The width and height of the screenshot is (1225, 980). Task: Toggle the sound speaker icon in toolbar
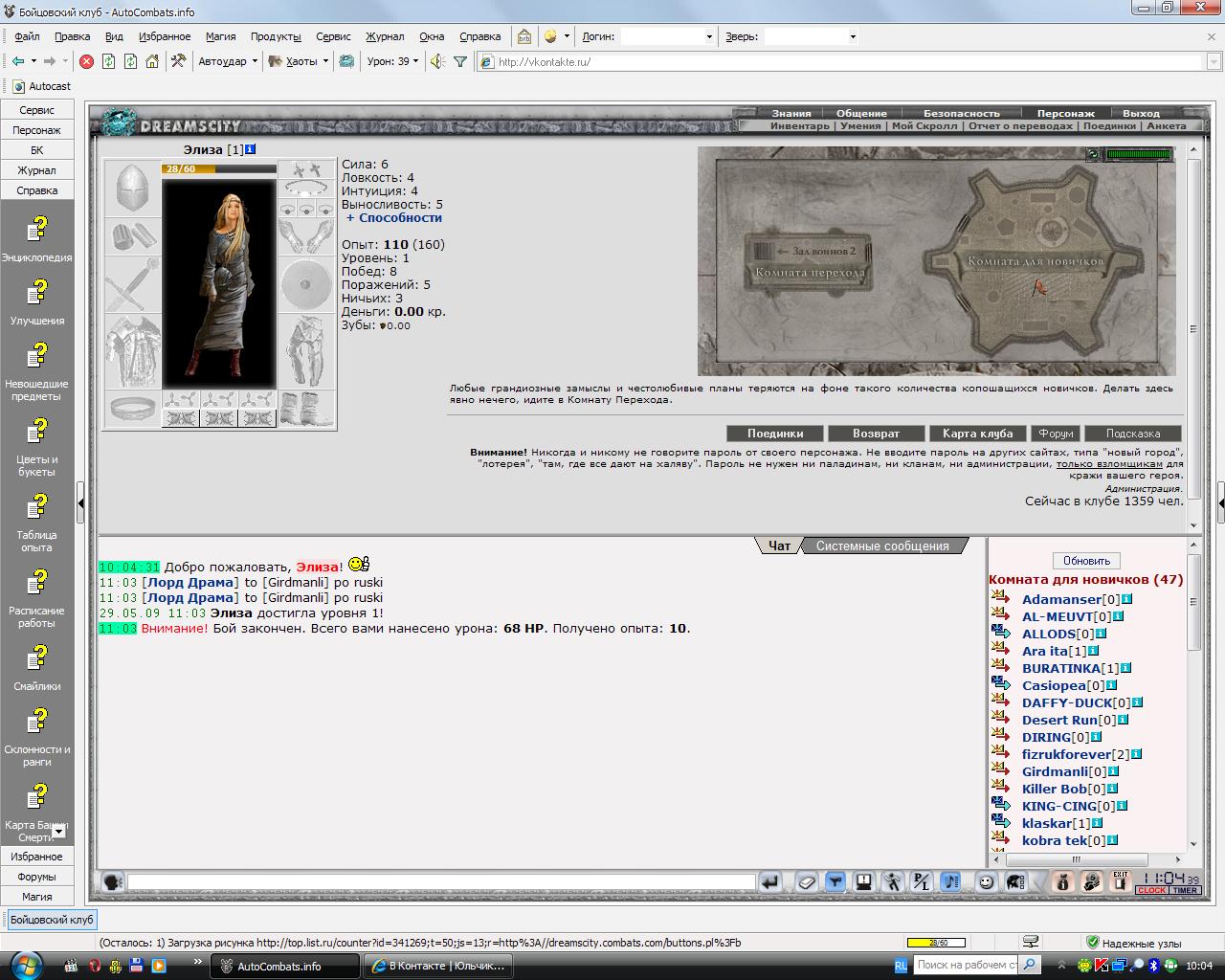(437, 61)
